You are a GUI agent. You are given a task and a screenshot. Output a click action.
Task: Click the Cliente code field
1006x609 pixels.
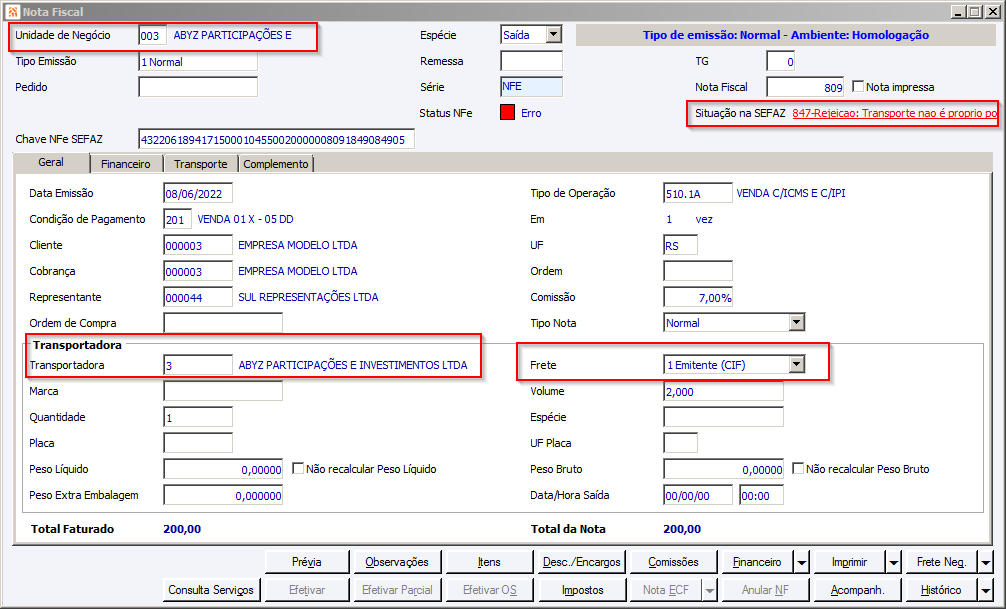coord(198,245)
